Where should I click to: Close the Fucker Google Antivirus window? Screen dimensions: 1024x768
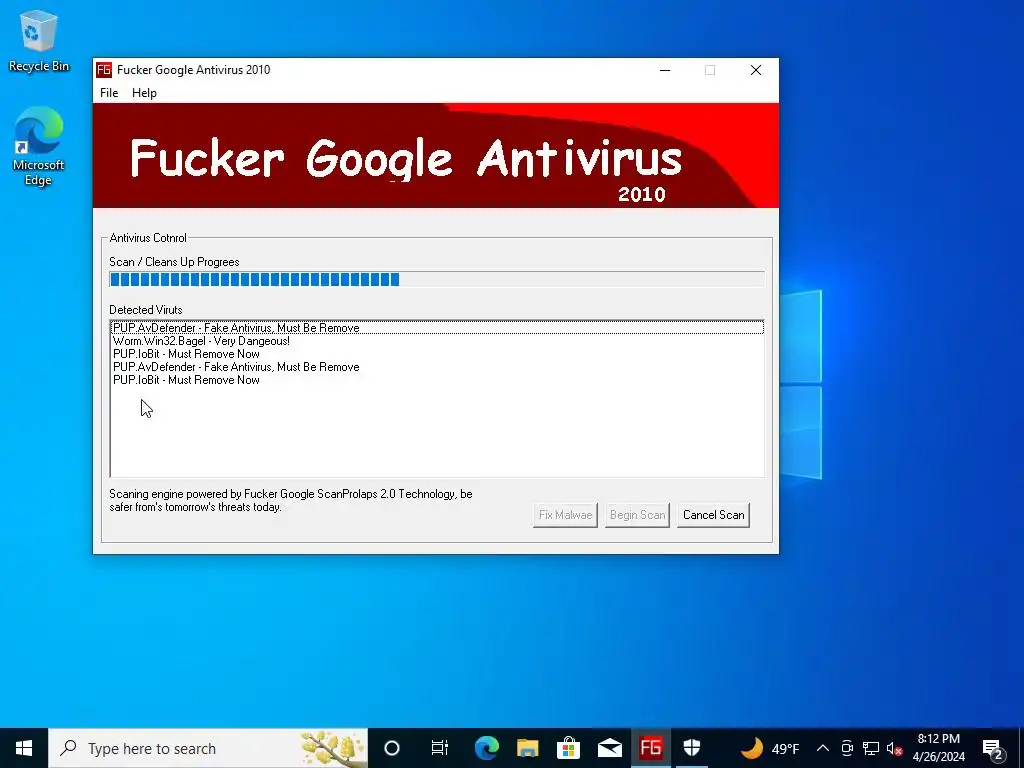(x=756, y=70)
